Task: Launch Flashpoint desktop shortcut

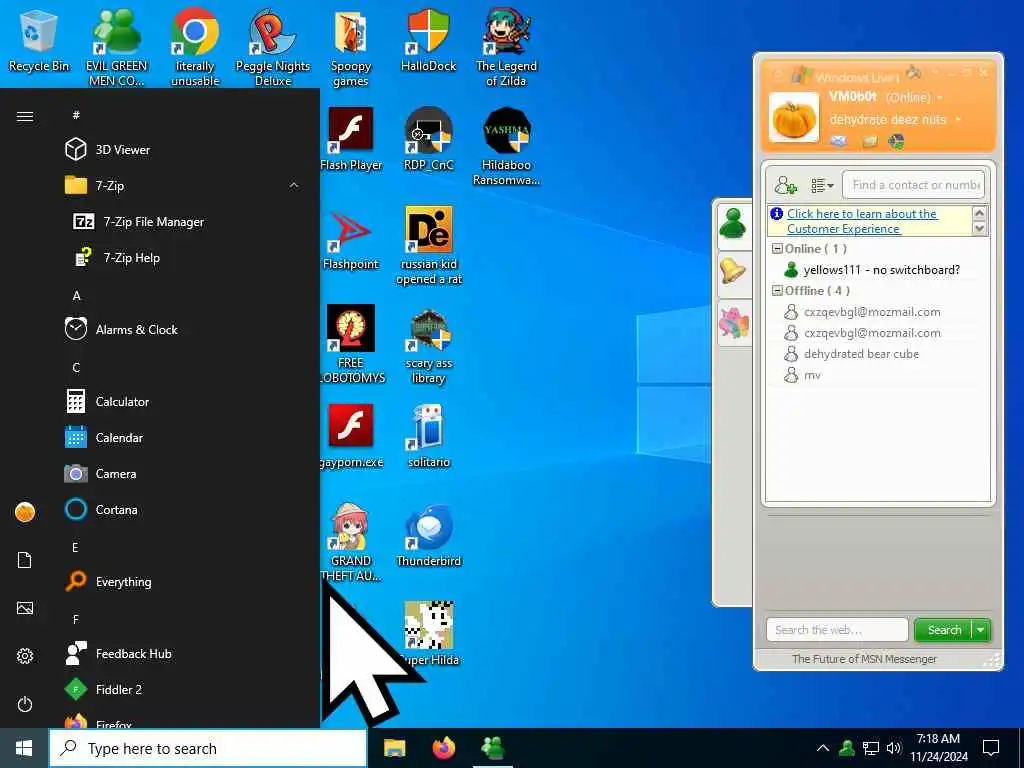Action: (x=351, y=239)
